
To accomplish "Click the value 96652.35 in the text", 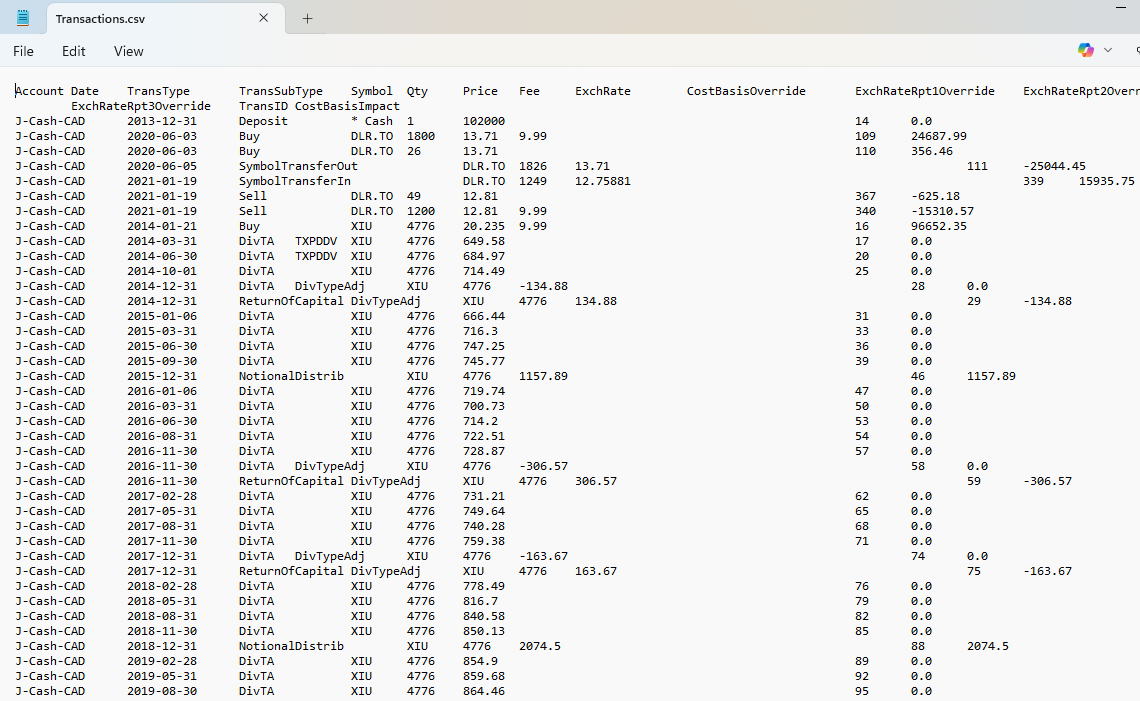I will pyautogui.click(x=939, y=226).
